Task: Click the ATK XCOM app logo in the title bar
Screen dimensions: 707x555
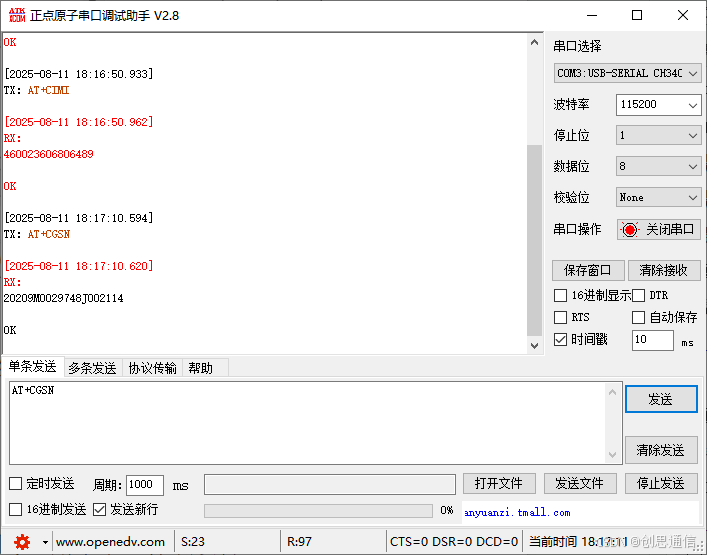Action: point(17,15)
